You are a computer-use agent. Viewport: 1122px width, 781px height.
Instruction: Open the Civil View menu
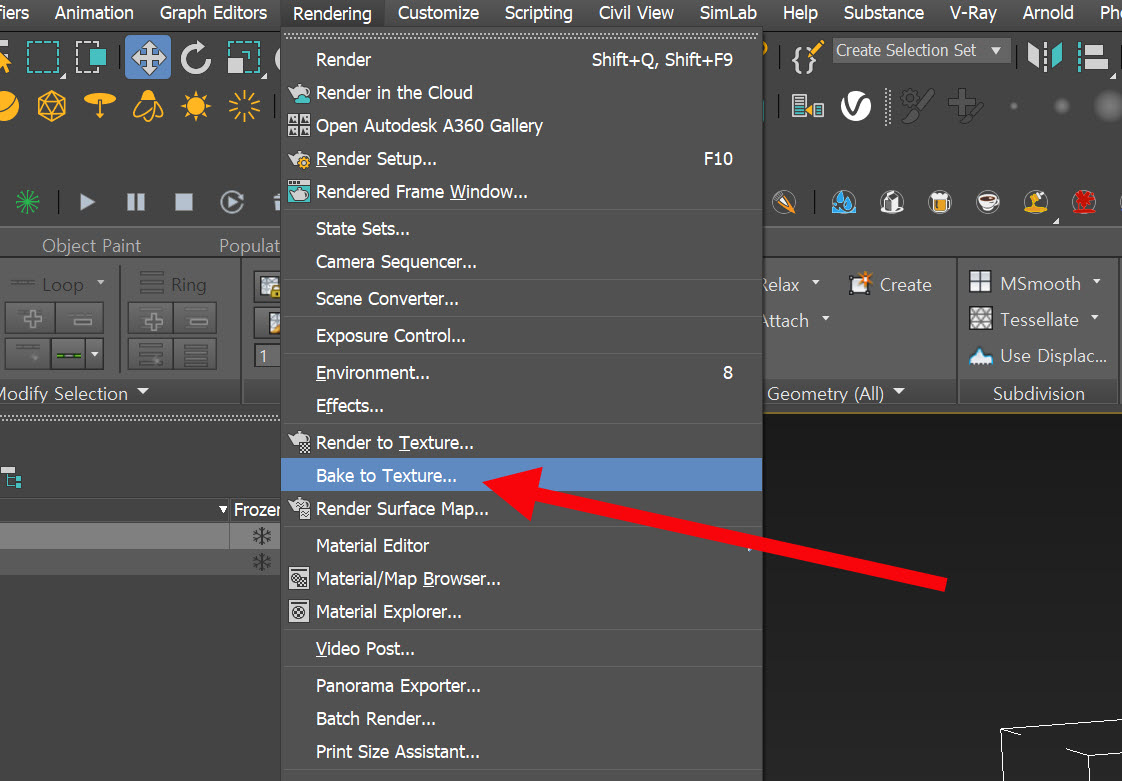(x=635, y=13)
